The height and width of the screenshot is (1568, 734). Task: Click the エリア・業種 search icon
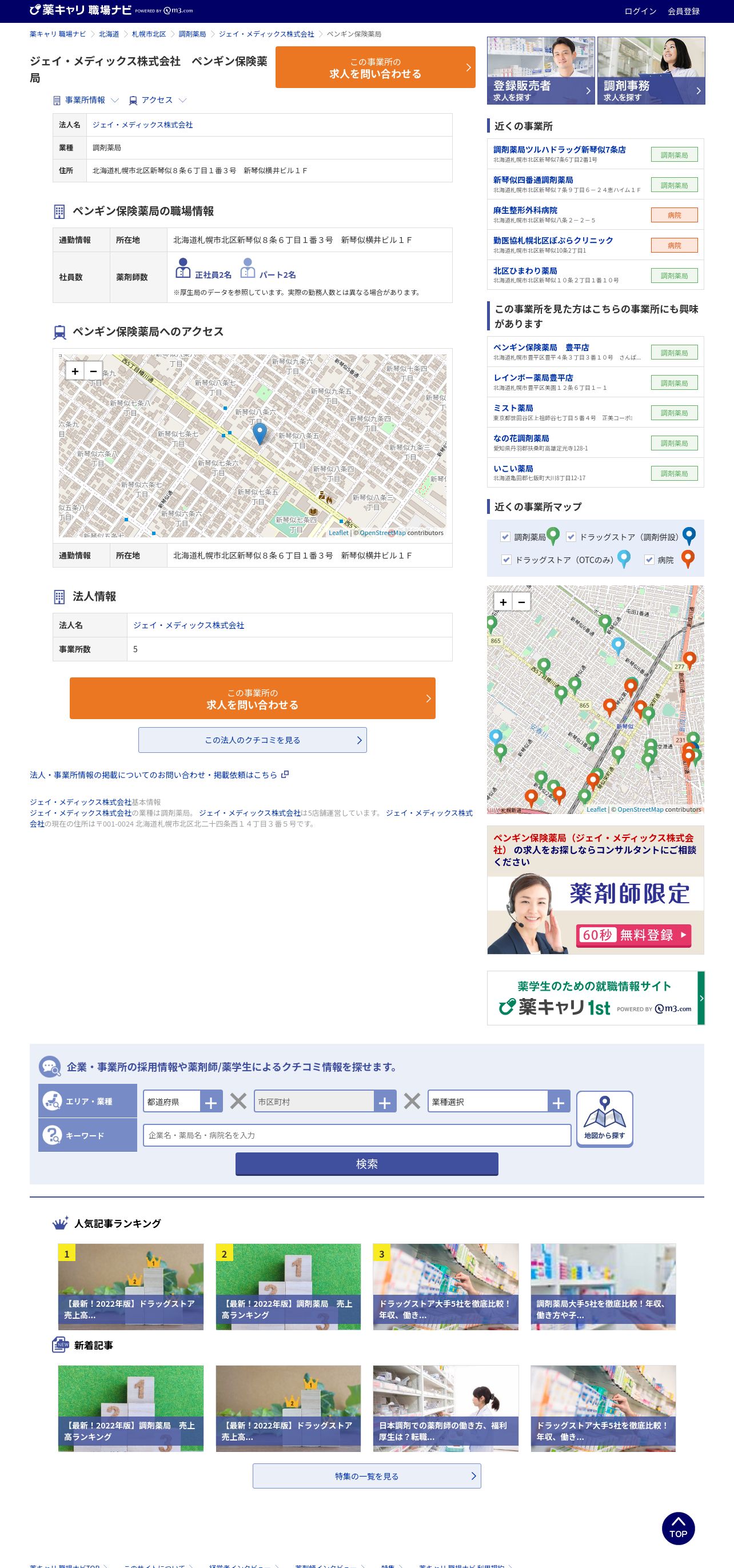point(51,1100)
